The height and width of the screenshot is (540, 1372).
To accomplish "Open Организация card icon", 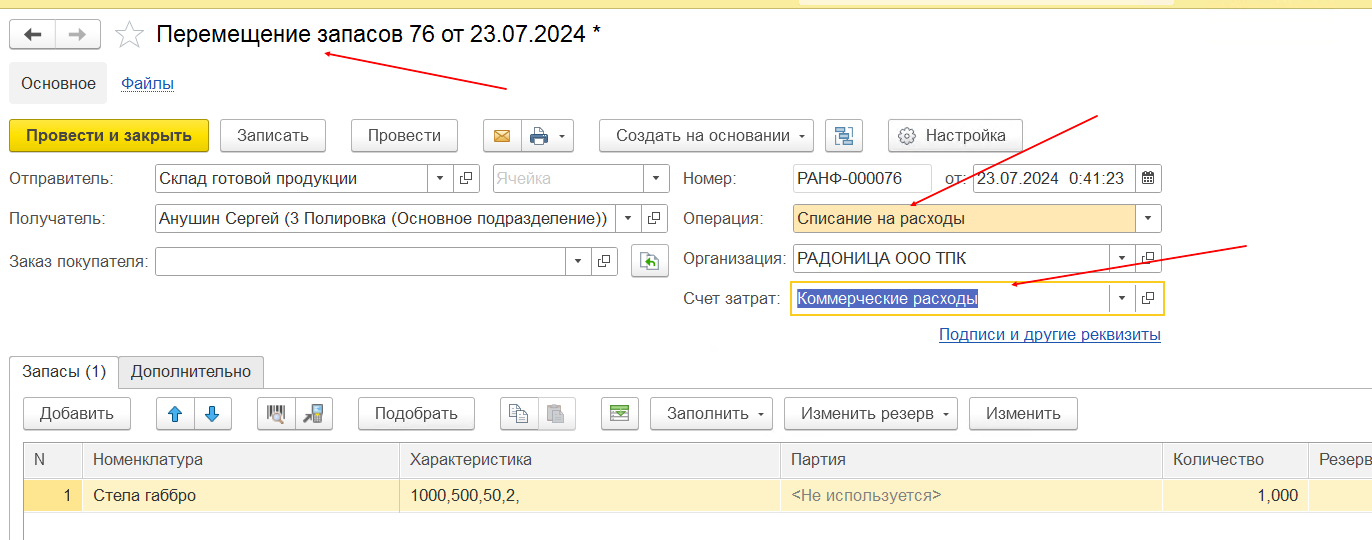I will [1148, 258].
